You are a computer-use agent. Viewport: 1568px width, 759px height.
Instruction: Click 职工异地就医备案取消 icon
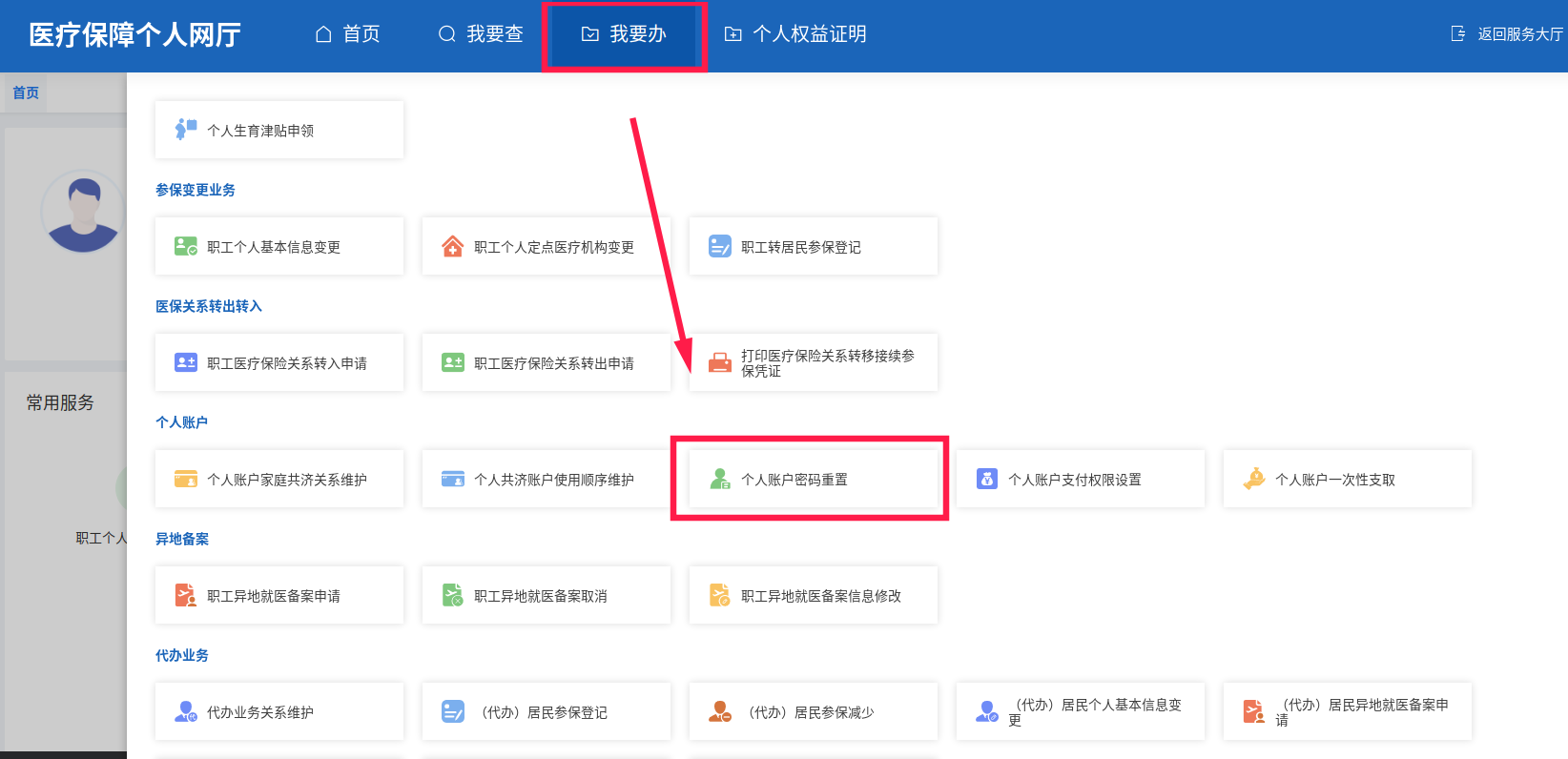coord(453,595)
